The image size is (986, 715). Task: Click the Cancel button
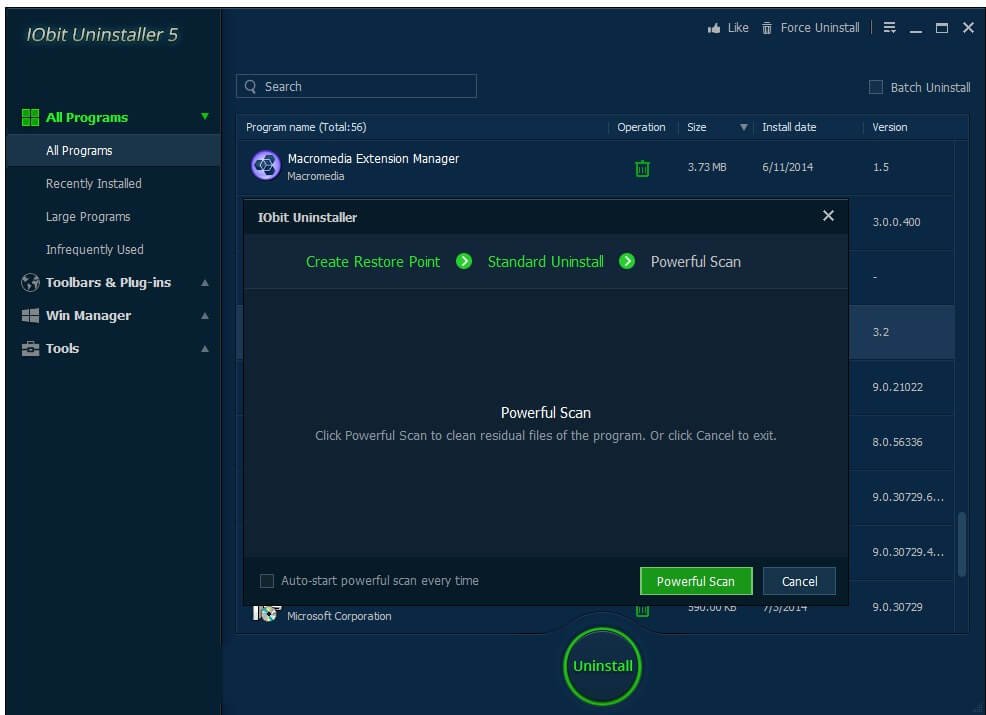(x=799, y=581)
